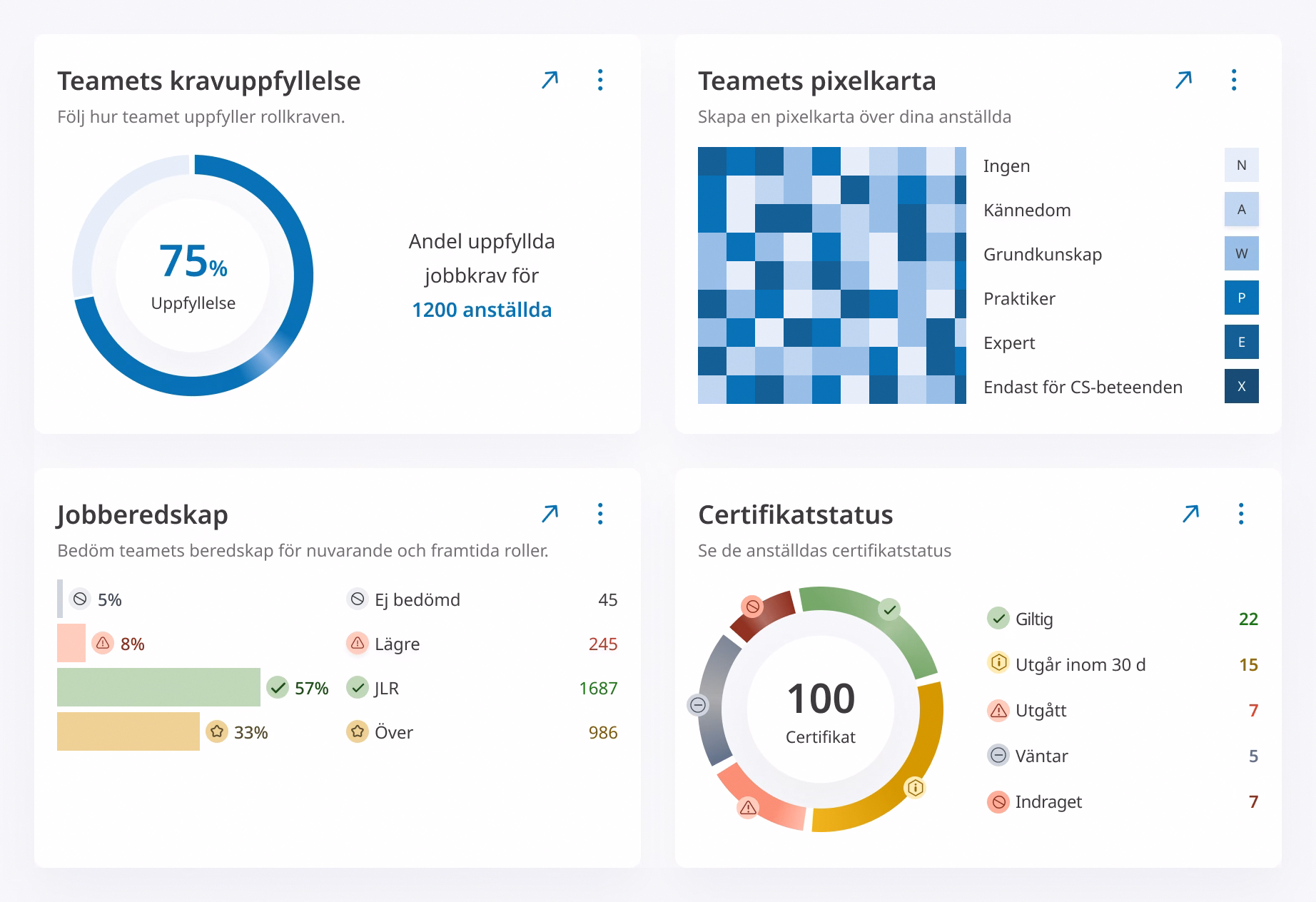Click the expired warning icon on donut

(x=748, y=808)
